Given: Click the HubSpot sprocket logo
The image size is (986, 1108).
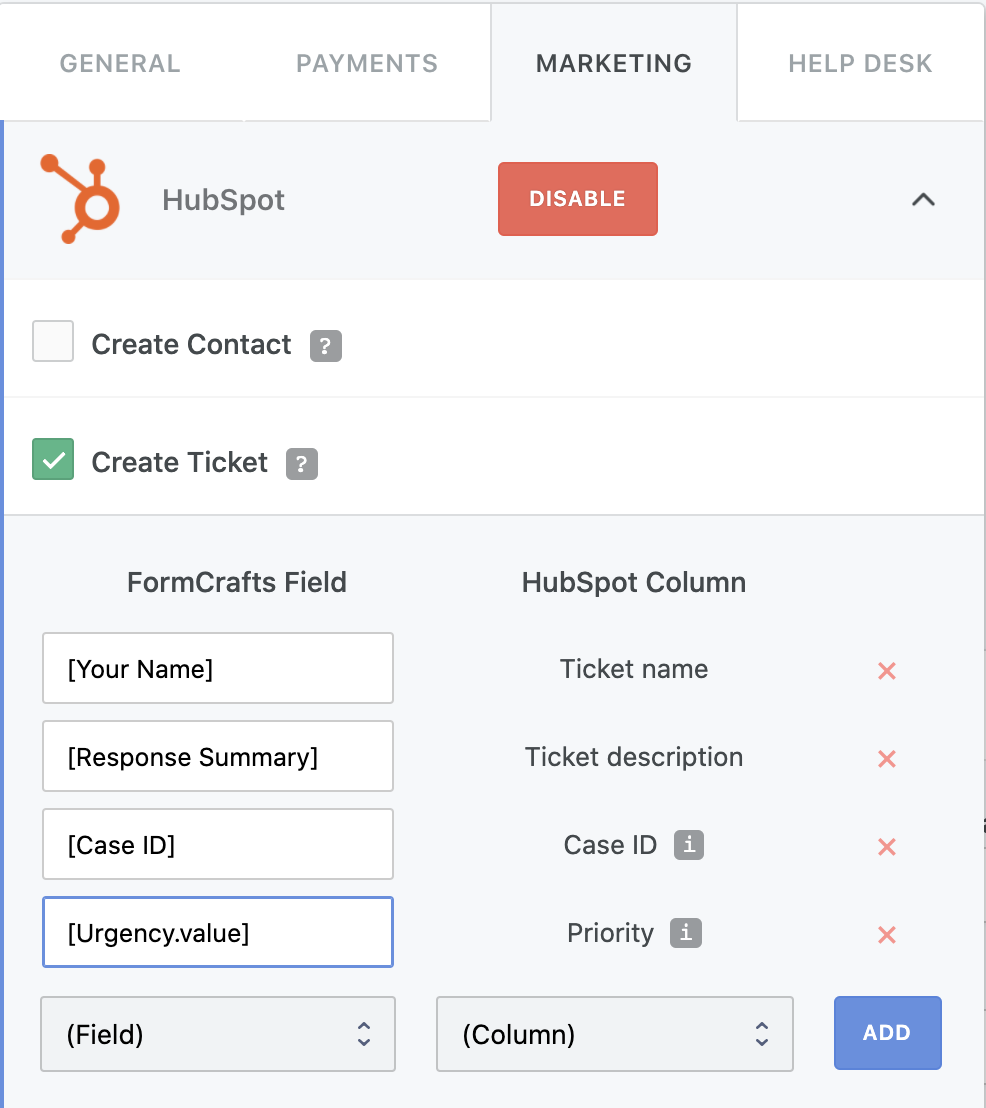Looking at the screenshot, I should (x=80, y=199).
